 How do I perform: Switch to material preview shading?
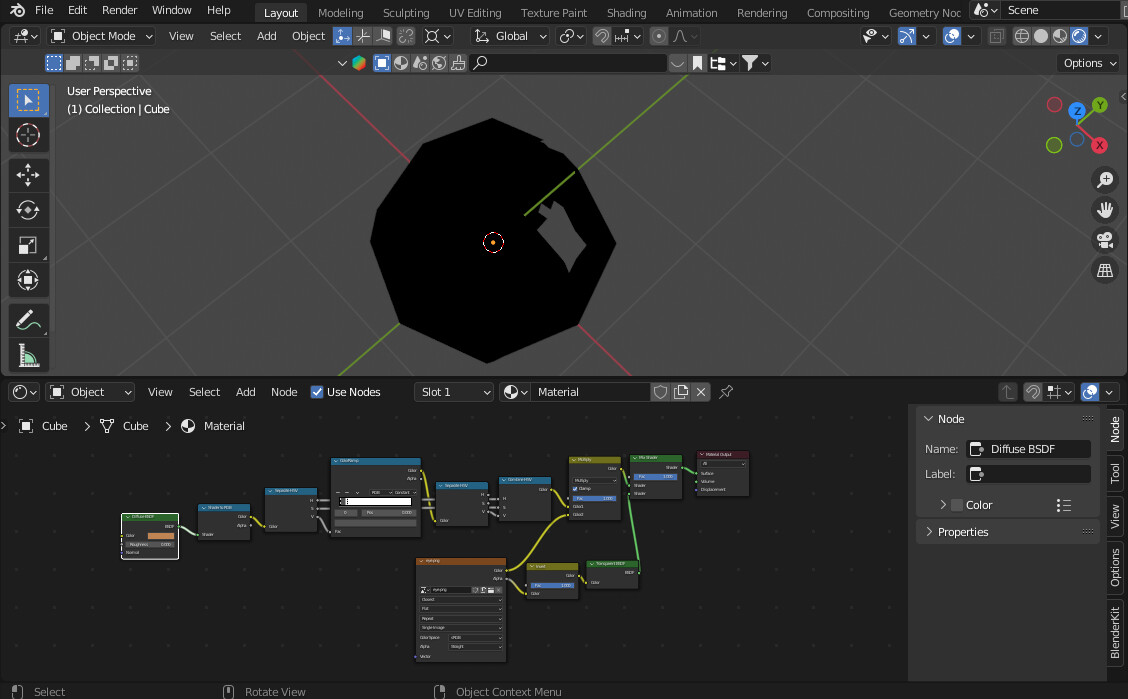point(1060,36)
